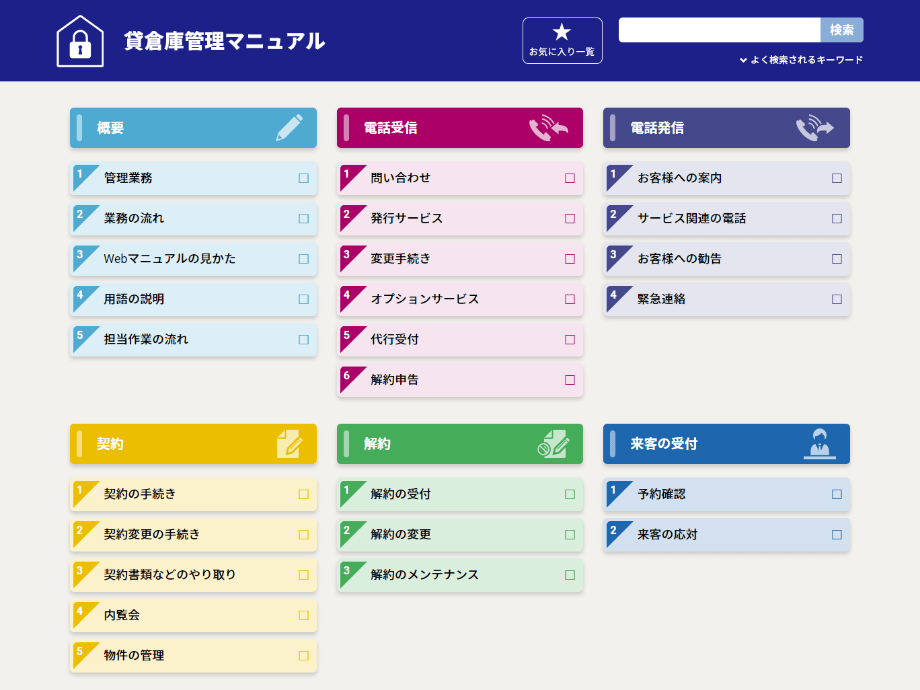Open the 来客の応対 link
This screenshot has height=690, width=920.
[667, 535]
